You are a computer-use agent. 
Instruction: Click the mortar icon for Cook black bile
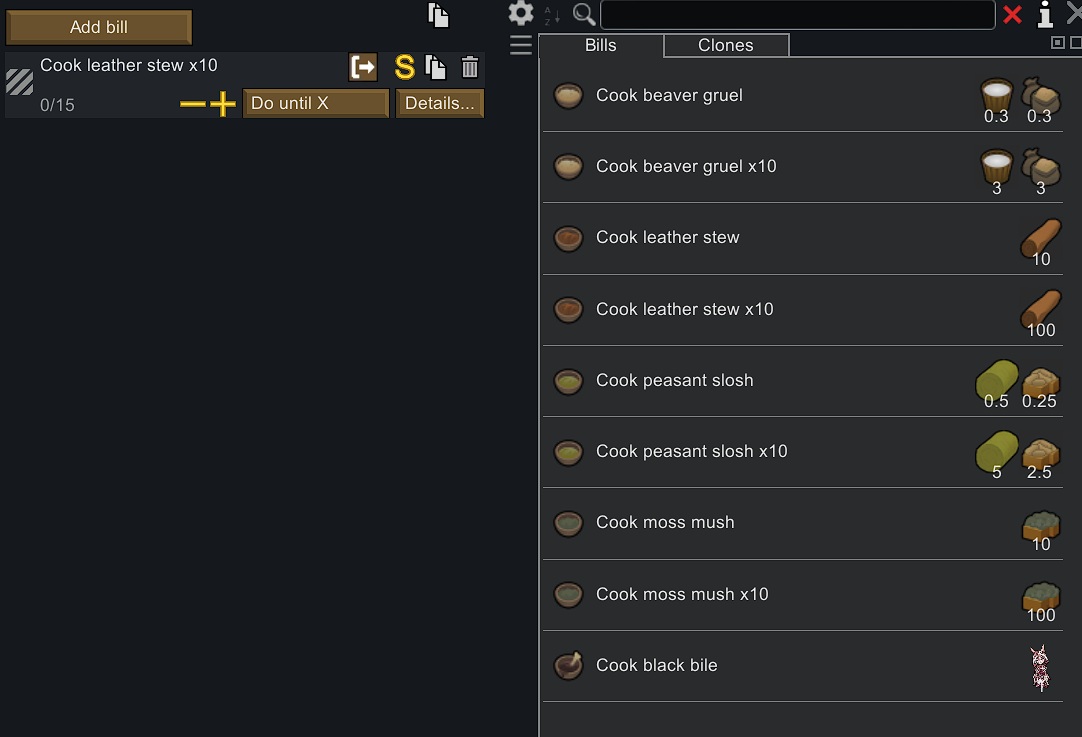[x=569, y=665]
